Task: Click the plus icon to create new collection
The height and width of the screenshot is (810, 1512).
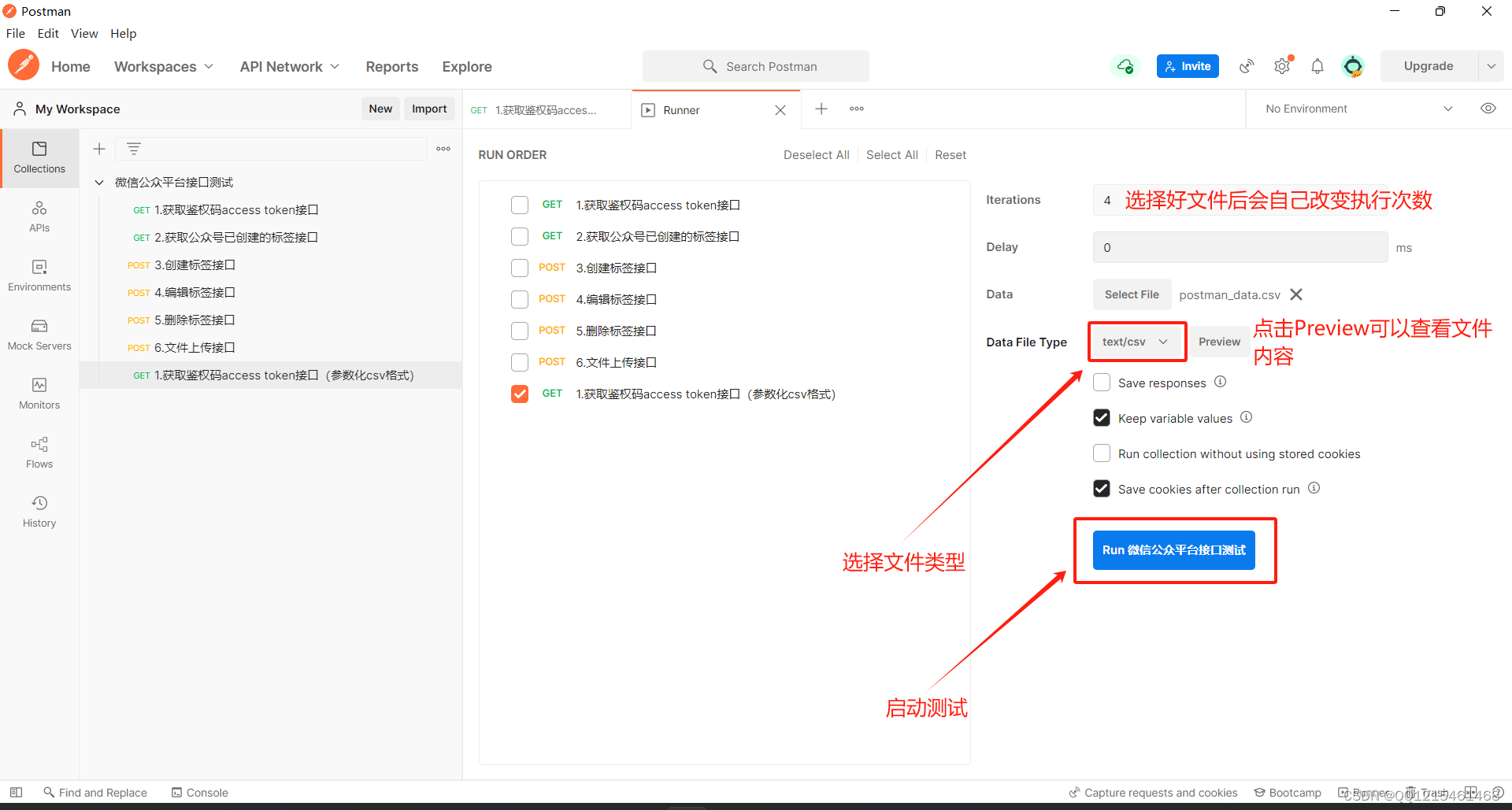Action: 99,149
